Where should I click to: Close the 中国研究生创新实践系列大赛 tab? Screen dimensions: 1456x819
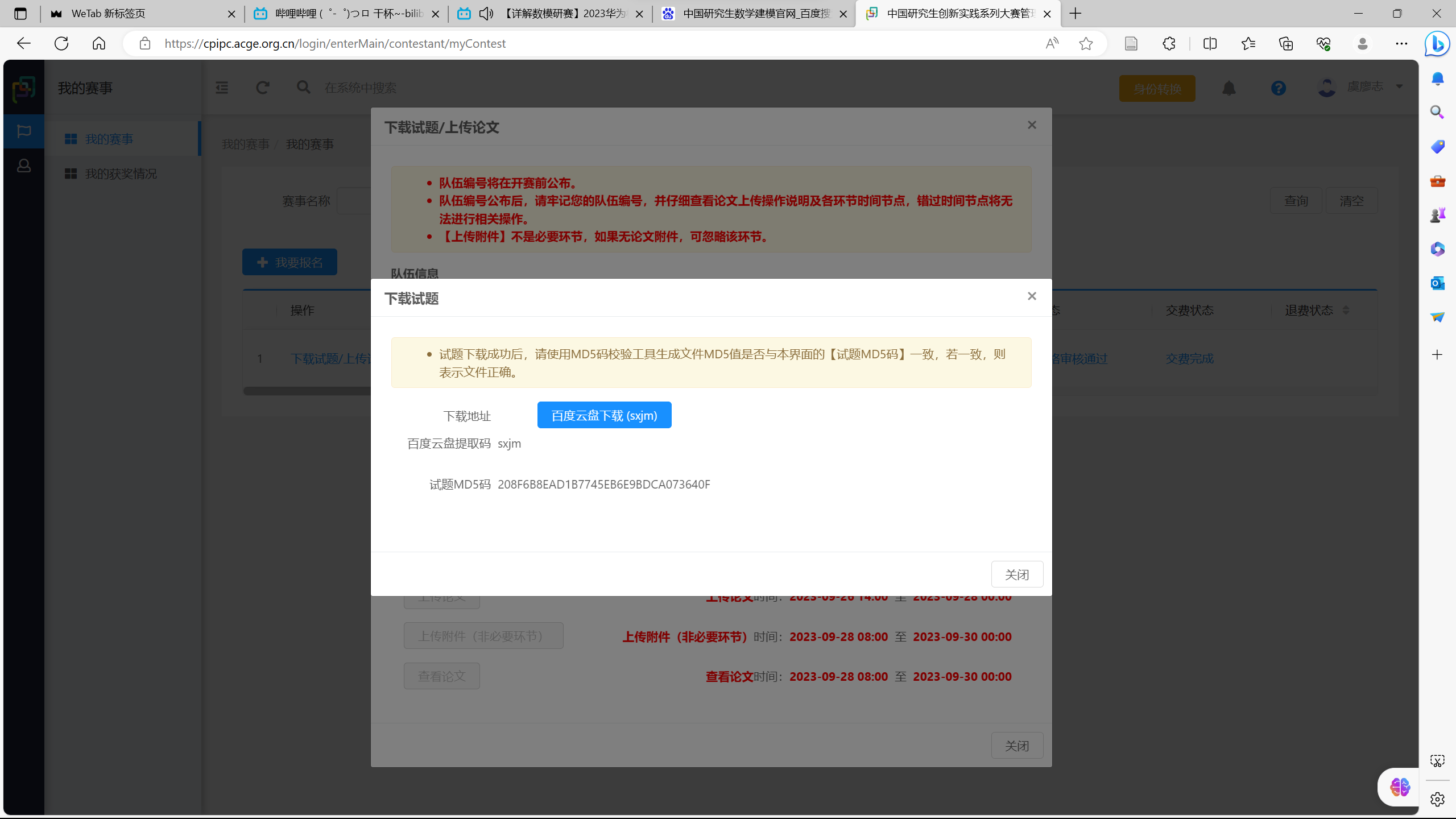pyautogui.click(x=1047, y=14)
